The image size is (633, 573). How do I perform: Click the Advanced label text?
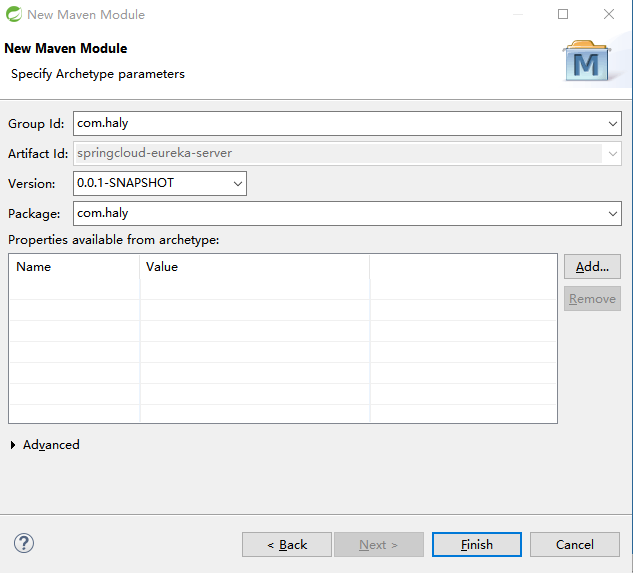pyautogui.click(x=51, y=445)
